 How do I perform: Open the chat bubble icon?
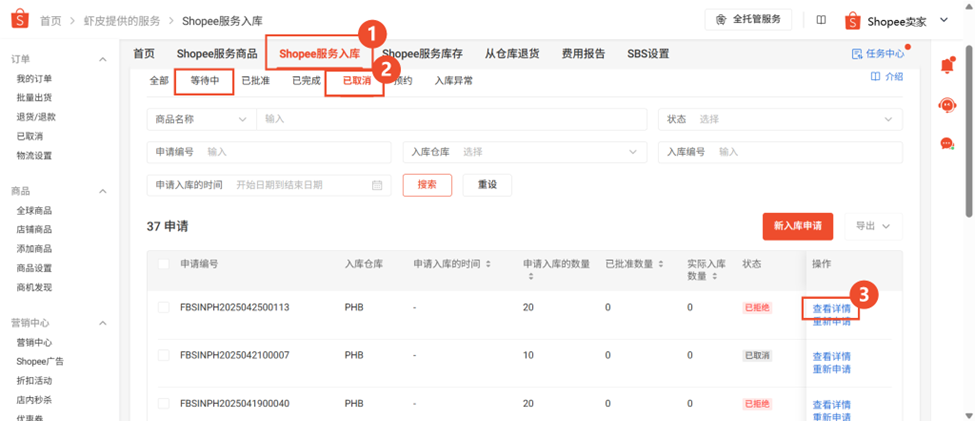[x=947, y=144]
